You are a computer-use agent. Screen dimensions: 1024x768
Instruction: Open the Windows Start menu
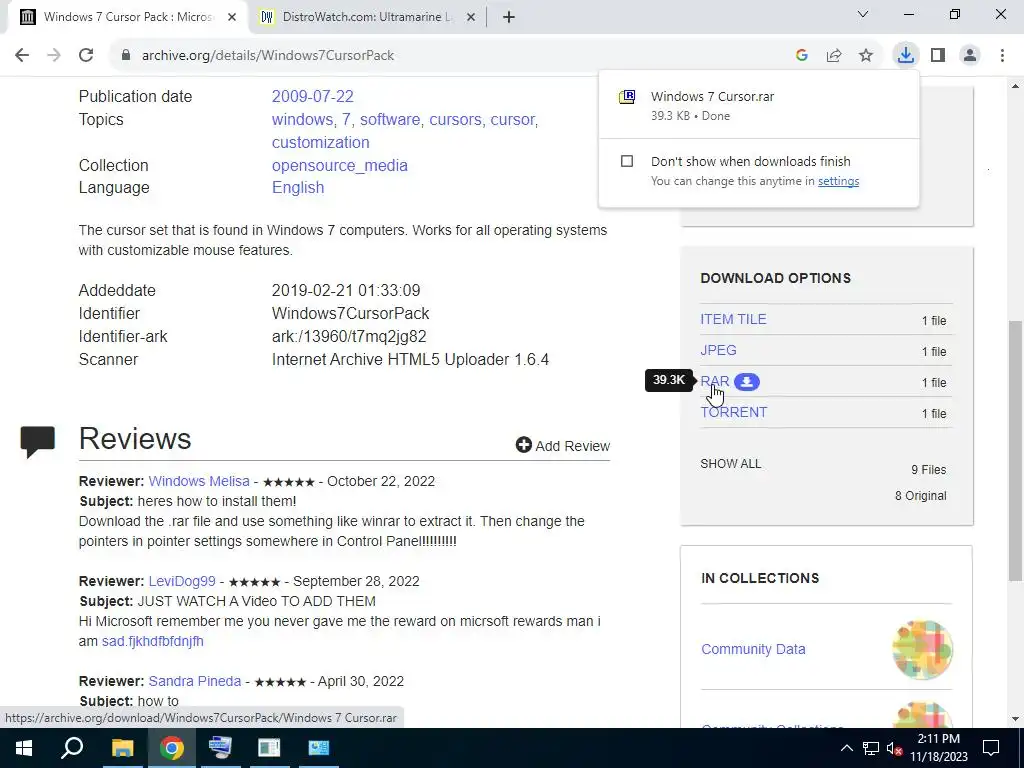(24, 748)
